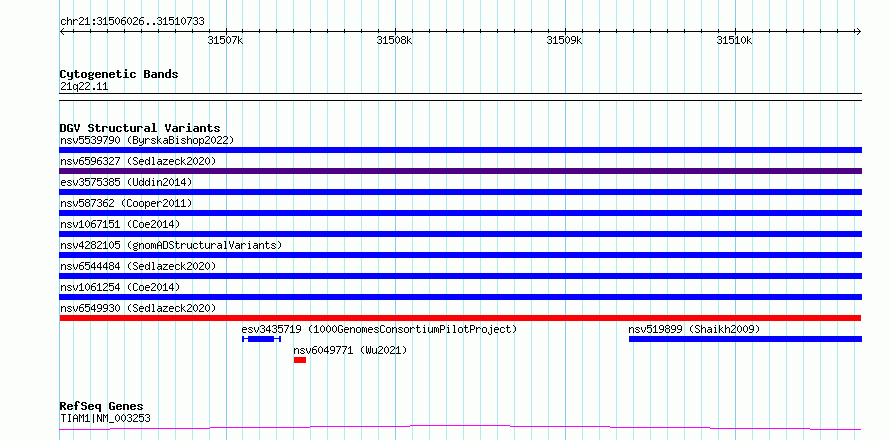Open the nsv4282105 (gnomADStructuralVariants) label
Screen dimensions: 890x440
tap(171, 245)
